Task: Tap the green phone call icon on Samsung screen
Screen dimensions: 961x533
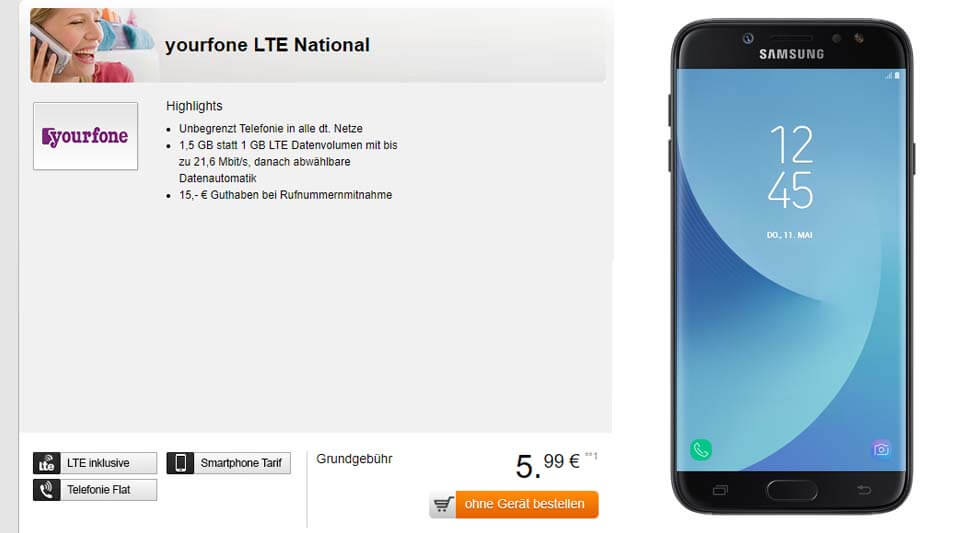Action: [701, 450]
